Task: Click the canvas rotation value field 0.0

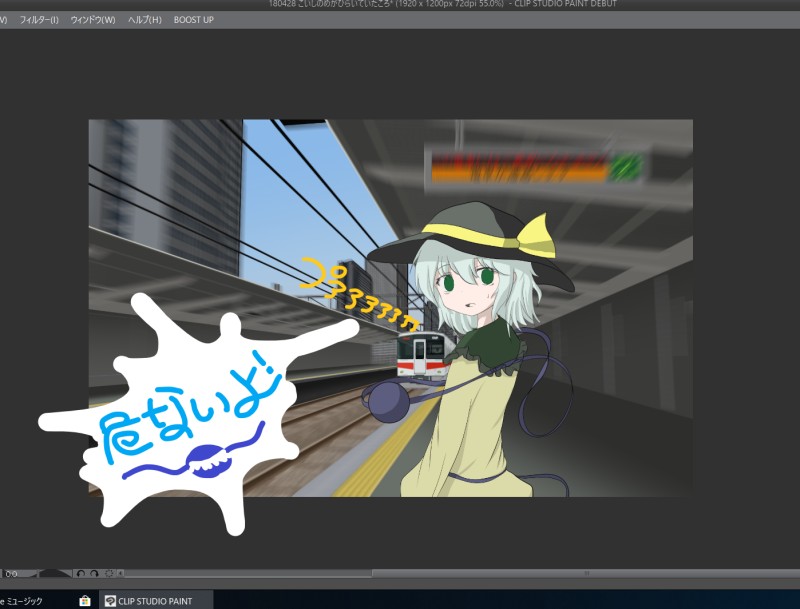Action: tap(11, 574)
